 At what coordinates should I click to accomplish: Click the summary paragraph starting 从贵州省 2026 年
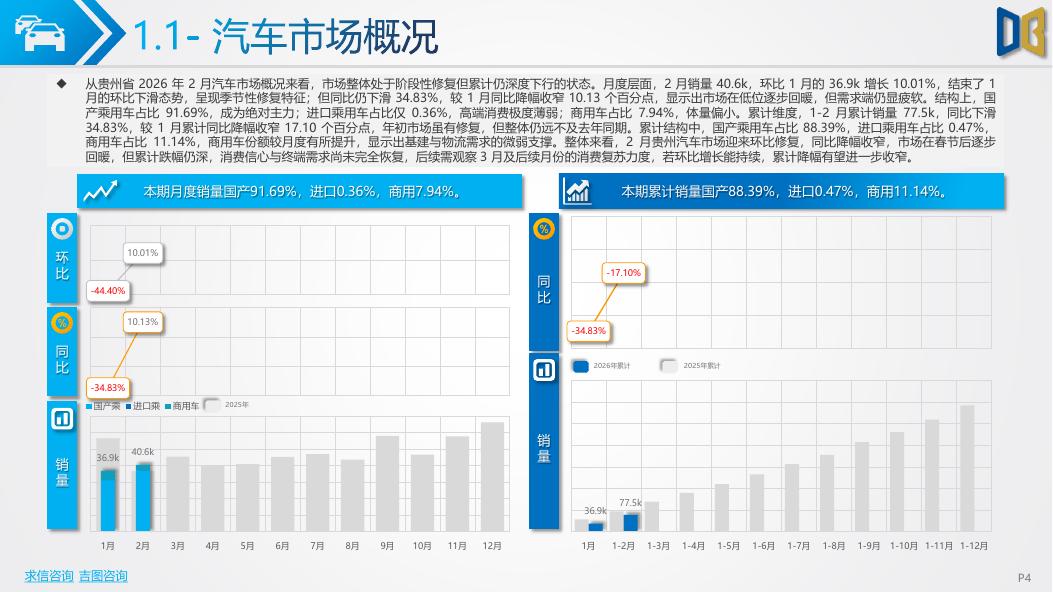(x=540, y=120)
